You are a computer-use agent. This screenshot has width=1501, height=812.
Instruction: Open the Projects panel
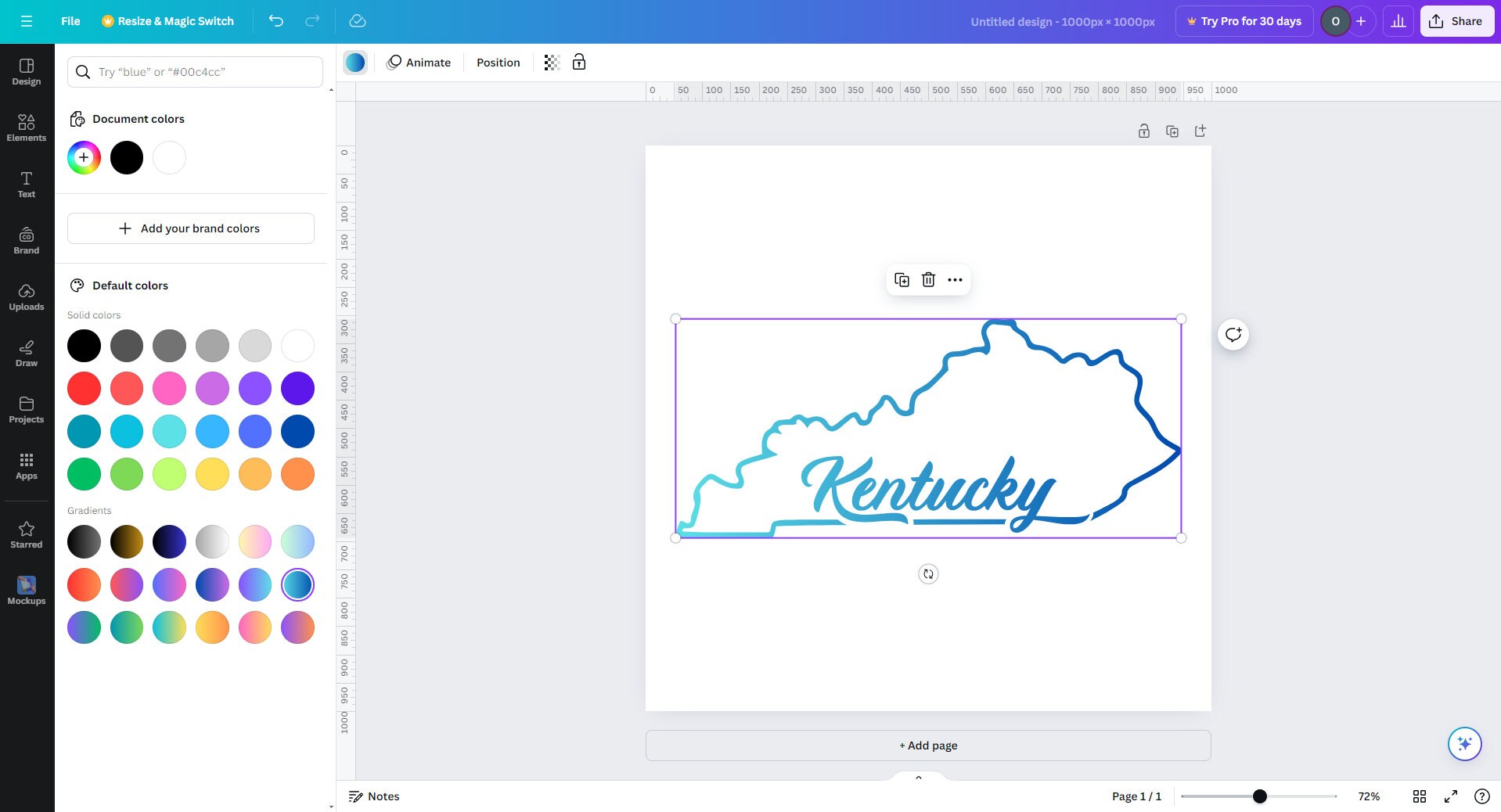(x=26, y=409)
